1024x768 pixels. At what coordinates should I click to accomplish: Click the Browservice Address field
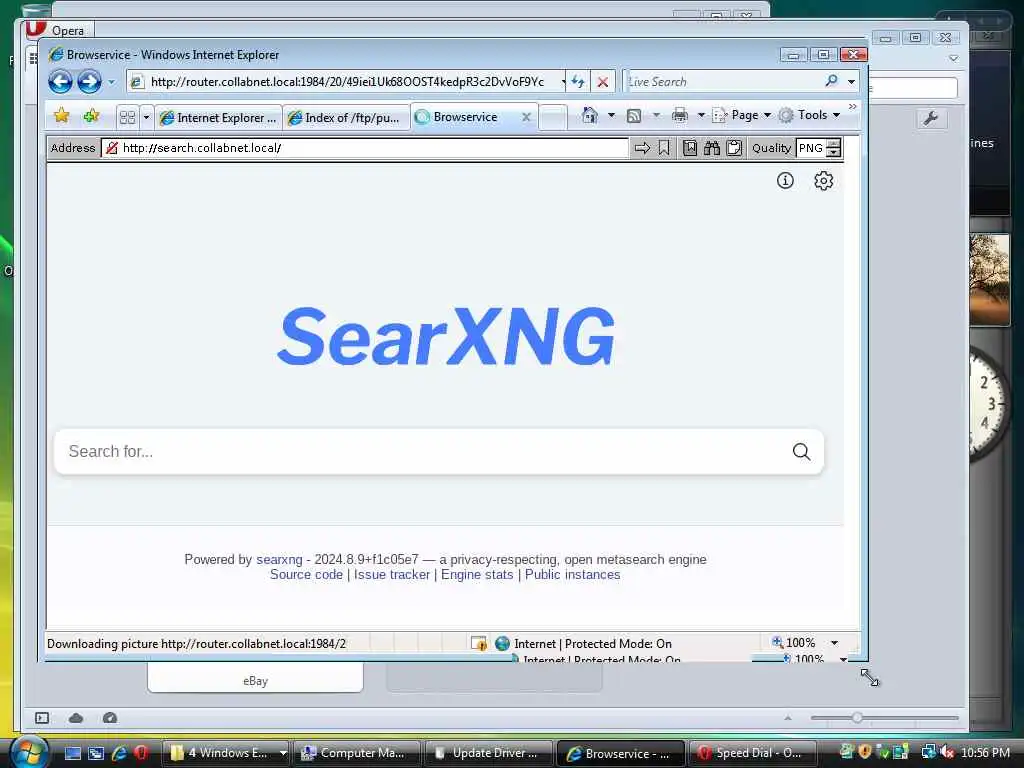pos(364,148)
